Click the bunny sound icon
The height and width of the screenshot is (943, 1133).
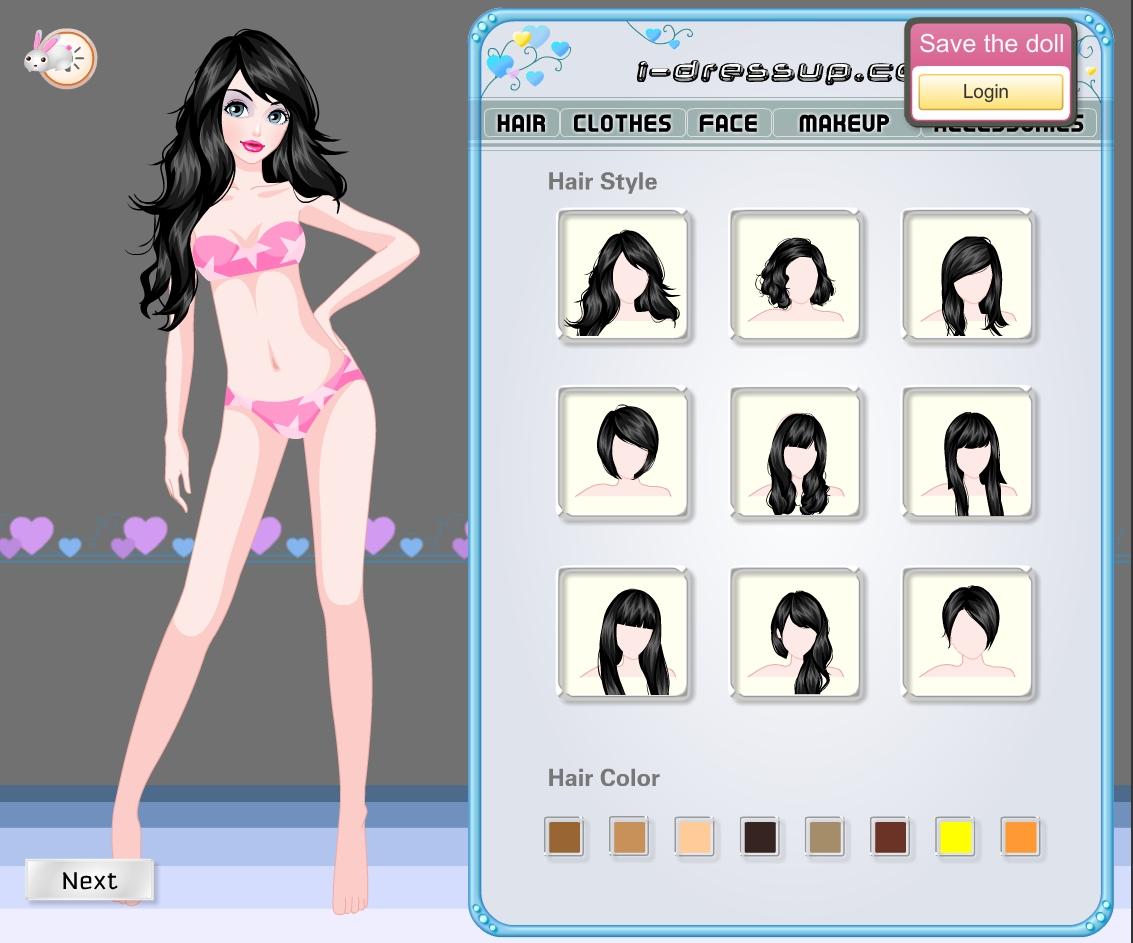(58, 57)
